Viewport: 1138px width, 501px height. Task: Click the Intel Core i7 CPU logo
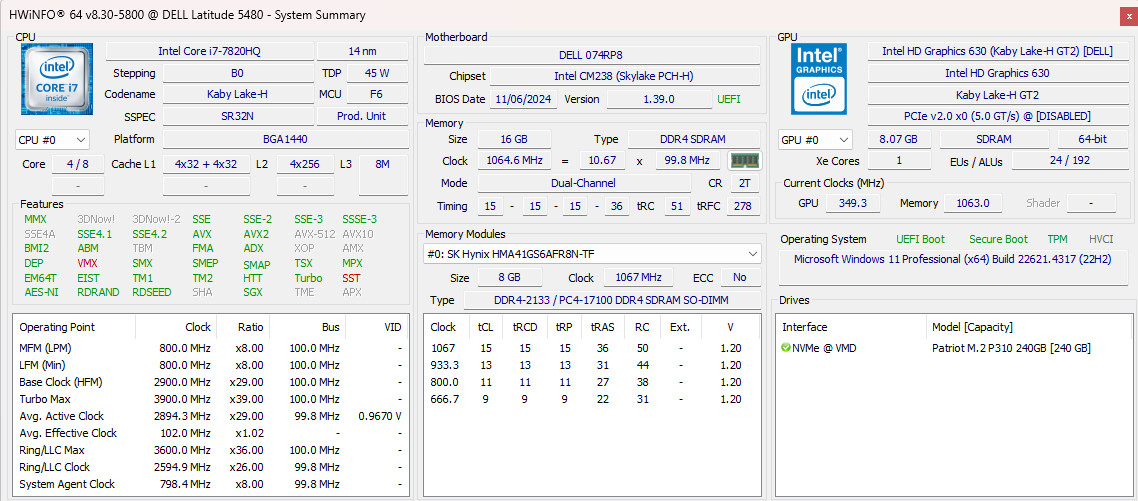[x=57, y=79]
